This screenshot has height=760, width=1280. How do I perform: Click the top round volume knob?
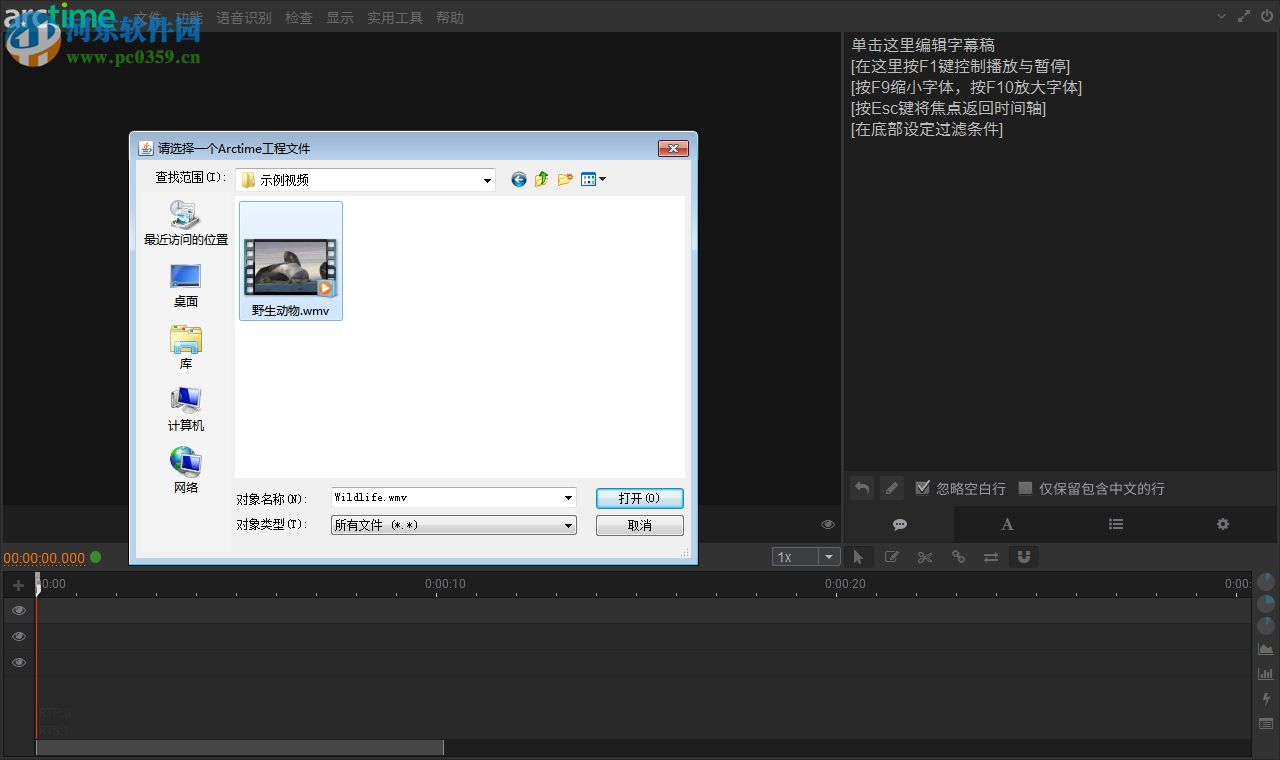(x=1266, y=581)
